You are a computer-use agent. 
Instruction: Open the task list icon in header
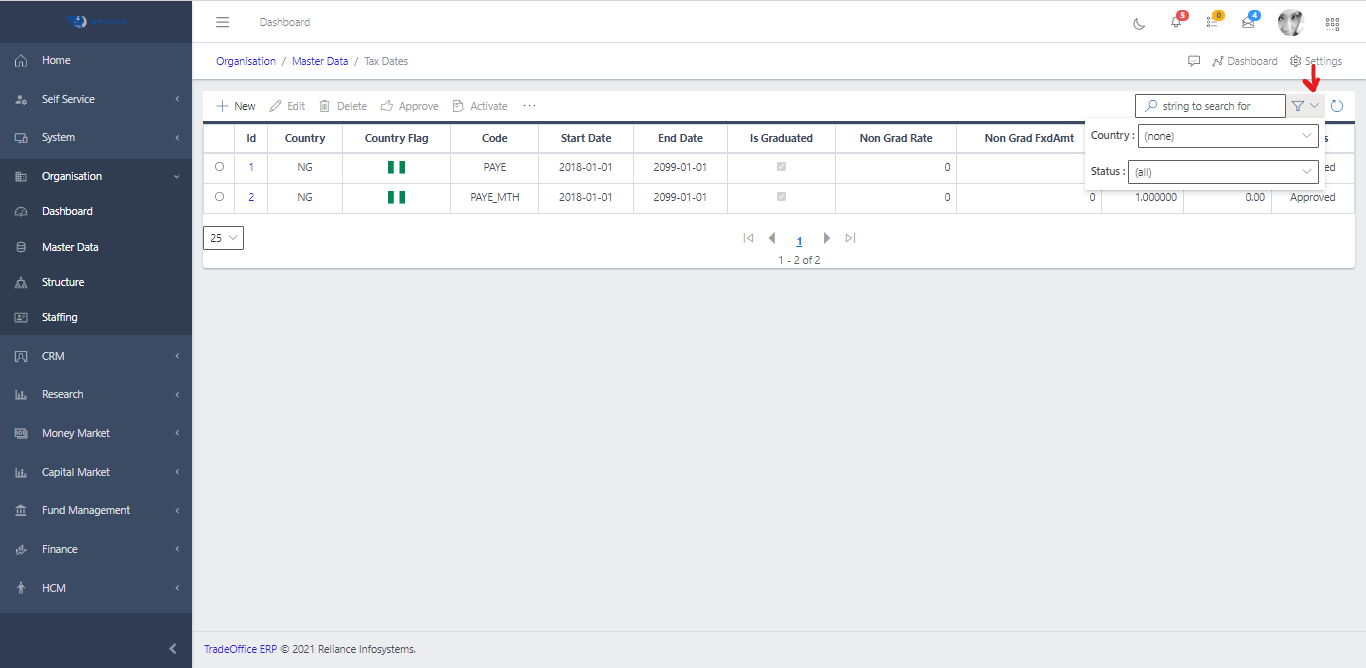(1212, 22)
